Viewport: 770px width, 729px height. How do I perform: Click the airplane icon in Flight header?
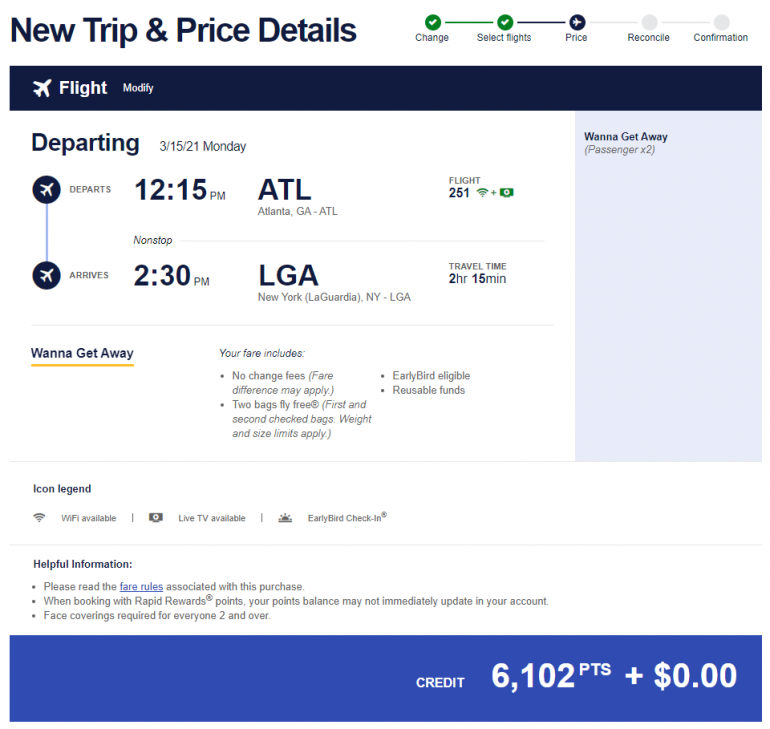[42, 88]
